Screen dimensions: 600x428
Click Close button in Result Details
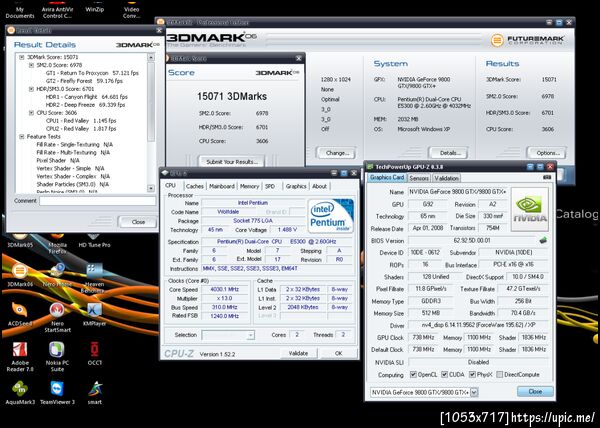point(138,221)
